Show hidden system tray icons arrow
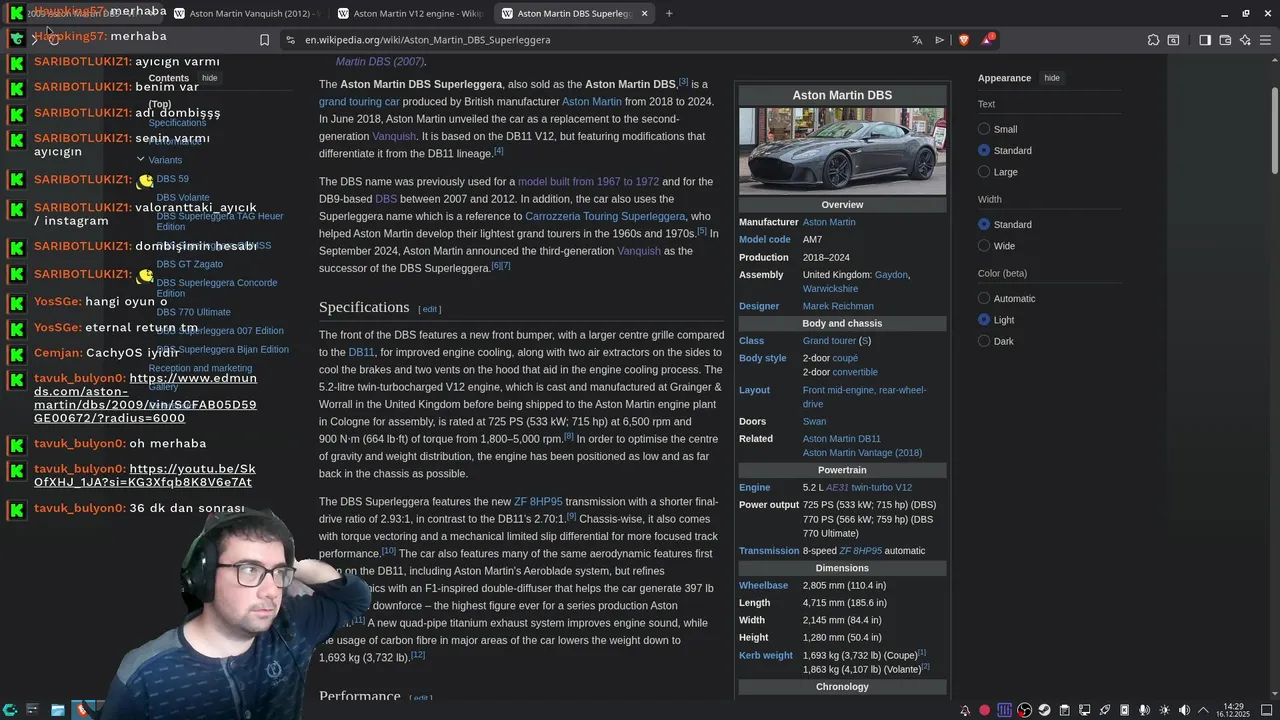The width and height of the screenshot is (1280, 720). click(1203, 710)
